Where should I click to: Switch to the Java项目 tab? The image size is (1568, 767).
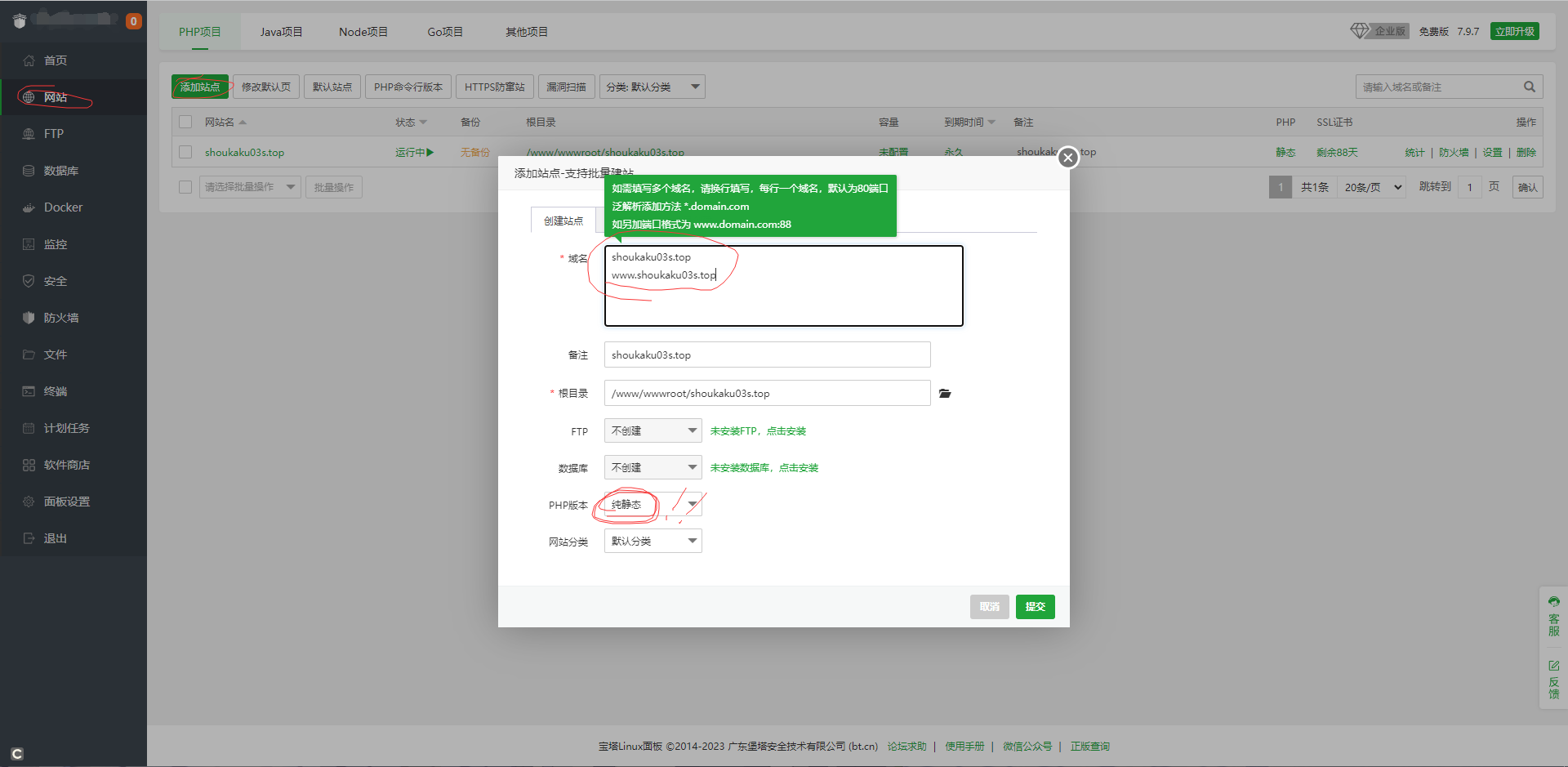[x=281, y=32]
